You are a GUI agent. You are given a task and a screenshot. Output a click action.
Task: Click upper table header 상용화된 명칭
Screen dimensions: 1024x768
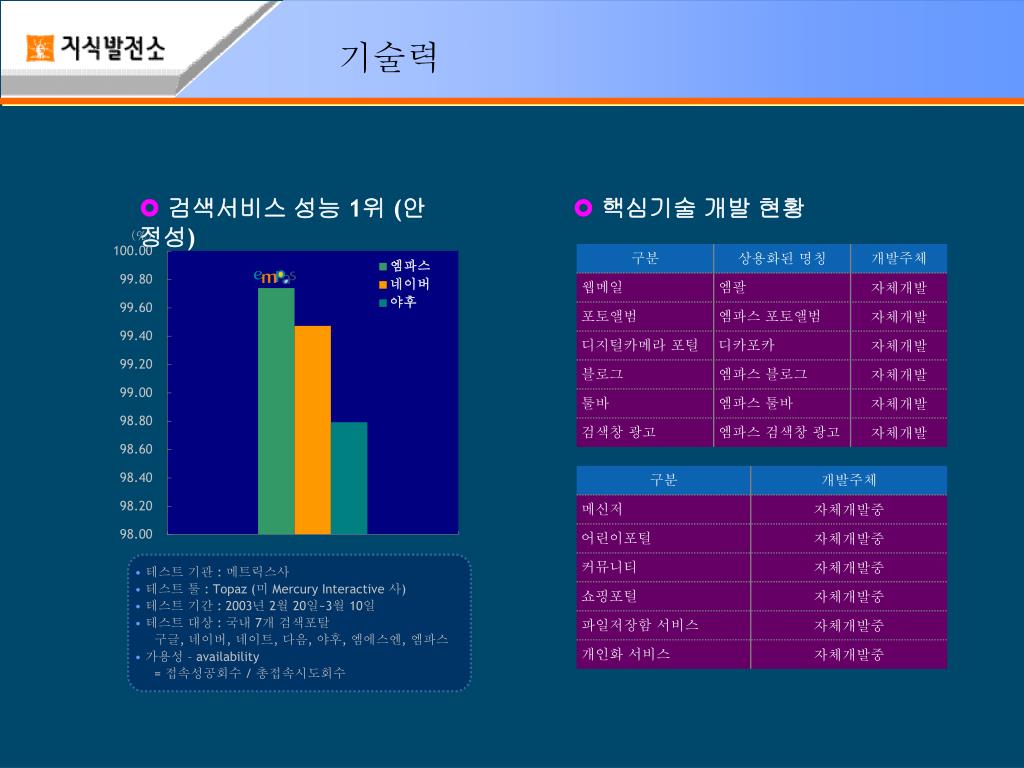782,259
